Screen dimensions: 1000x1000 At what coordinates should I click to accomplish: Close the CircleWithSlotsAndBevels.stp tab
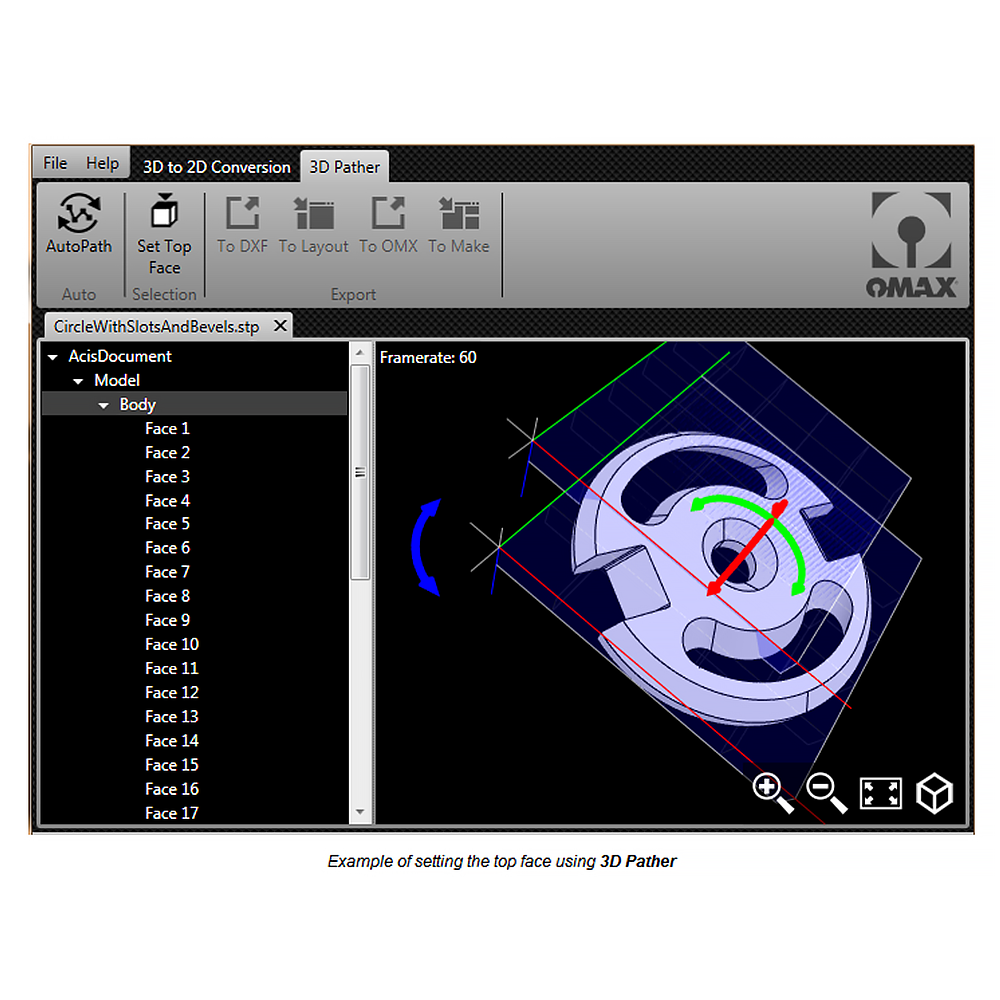280,326
